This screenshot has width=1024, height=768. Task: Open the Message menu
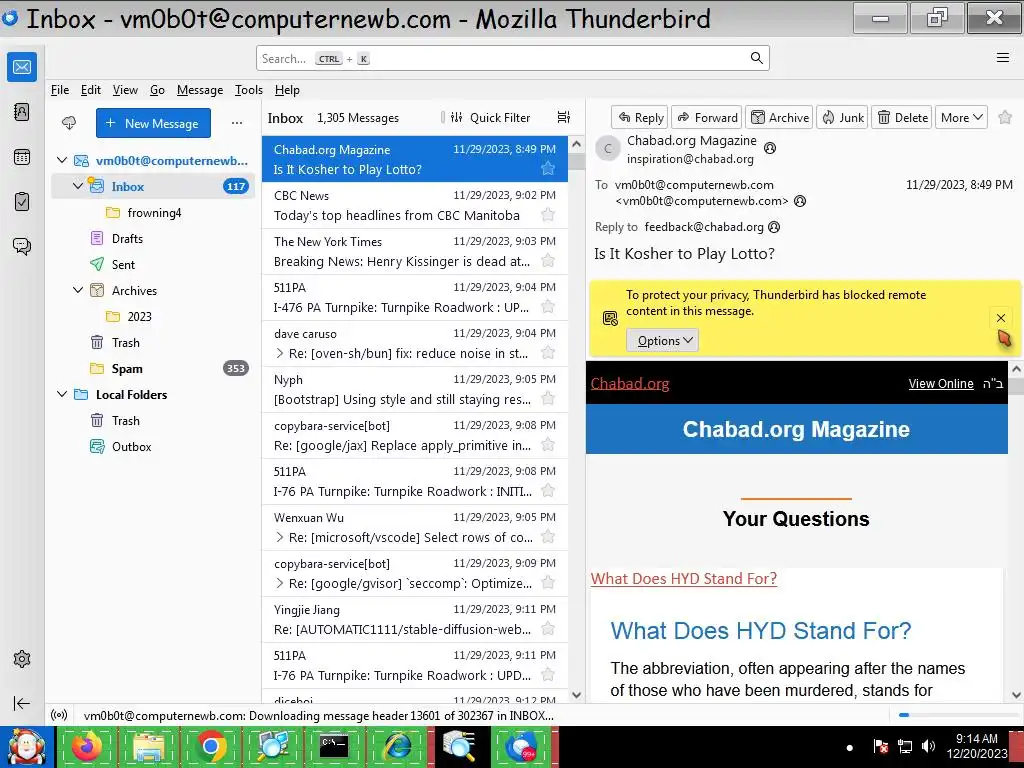click(200, 89)
